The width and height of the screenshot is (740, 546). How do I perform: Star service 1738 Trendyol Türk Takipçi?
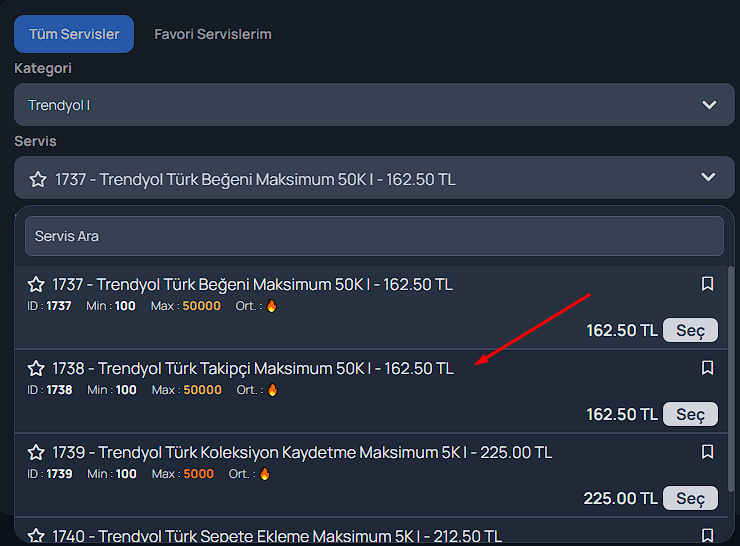[36, 369]
